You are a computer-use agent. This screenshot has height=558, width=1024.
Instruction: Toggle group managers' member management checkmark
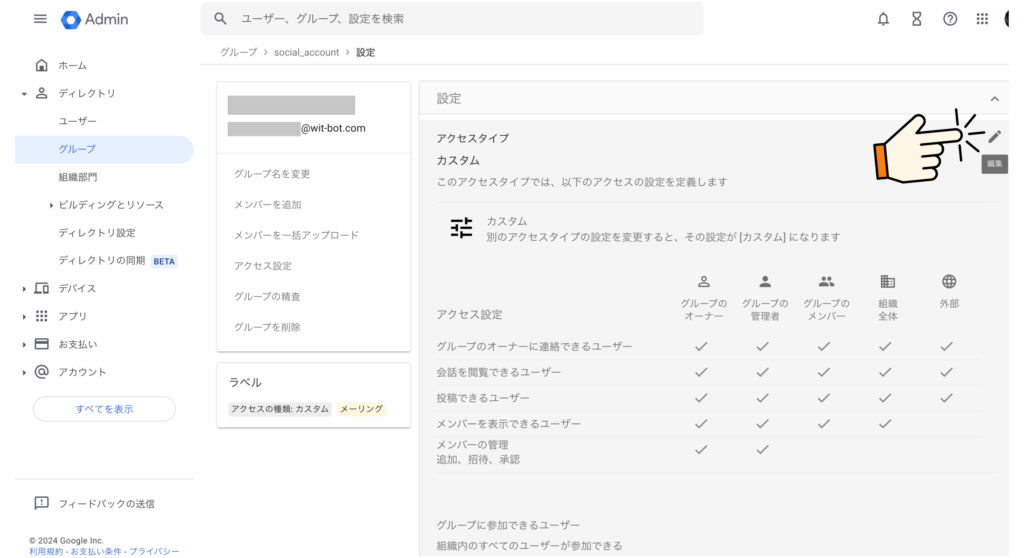coord(762,450)
